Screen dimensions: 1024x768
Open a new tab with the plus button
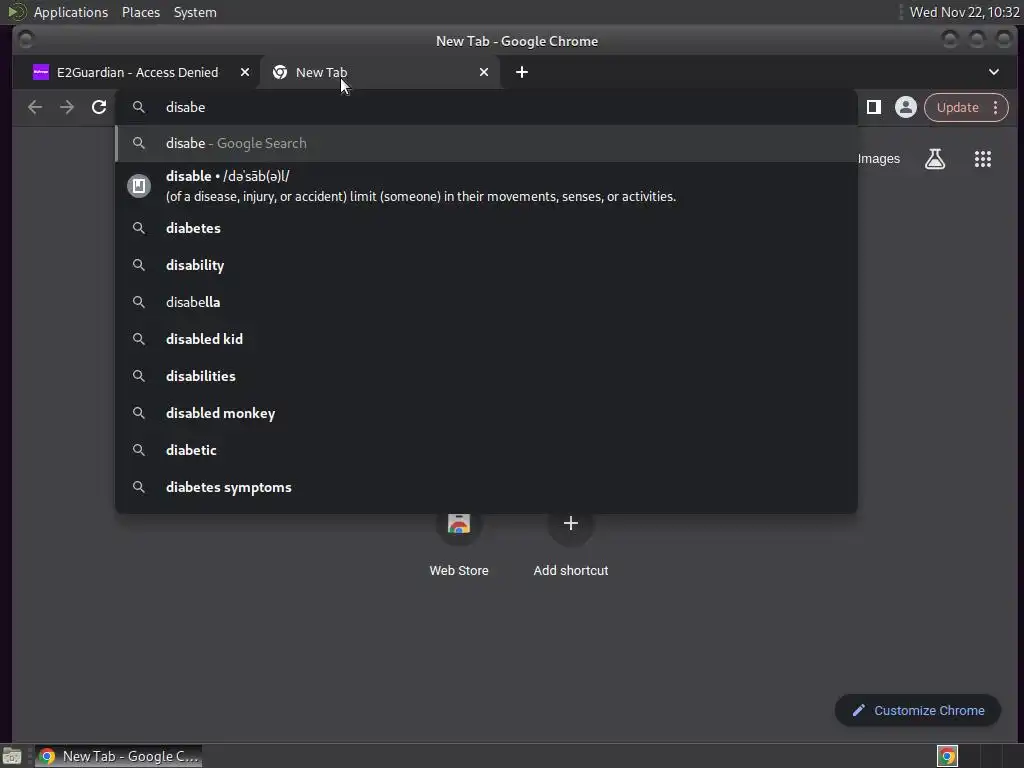521,72
